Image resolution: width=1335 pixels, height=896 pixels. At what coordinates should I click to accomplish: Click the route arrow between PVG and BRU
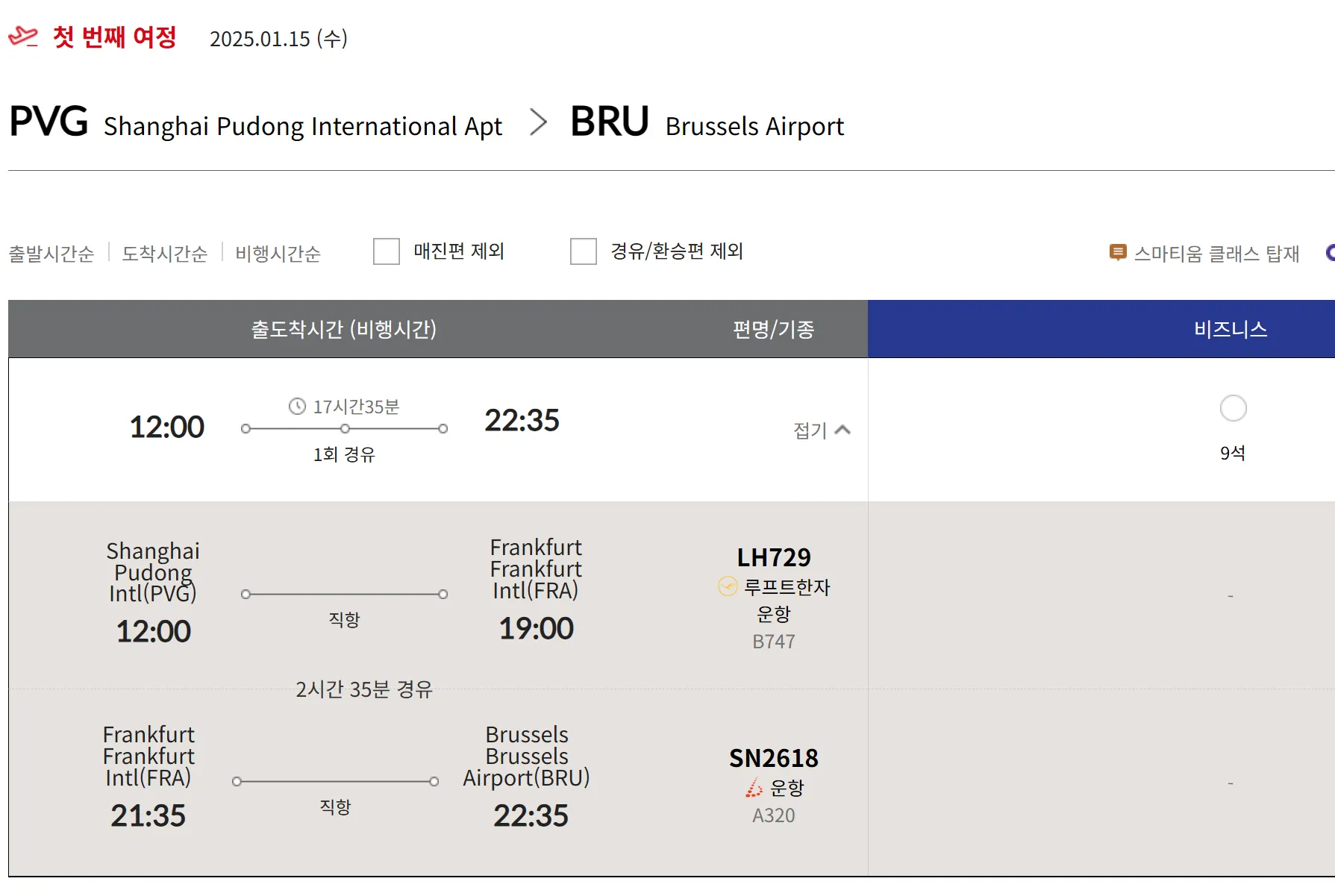coord(538,122)
